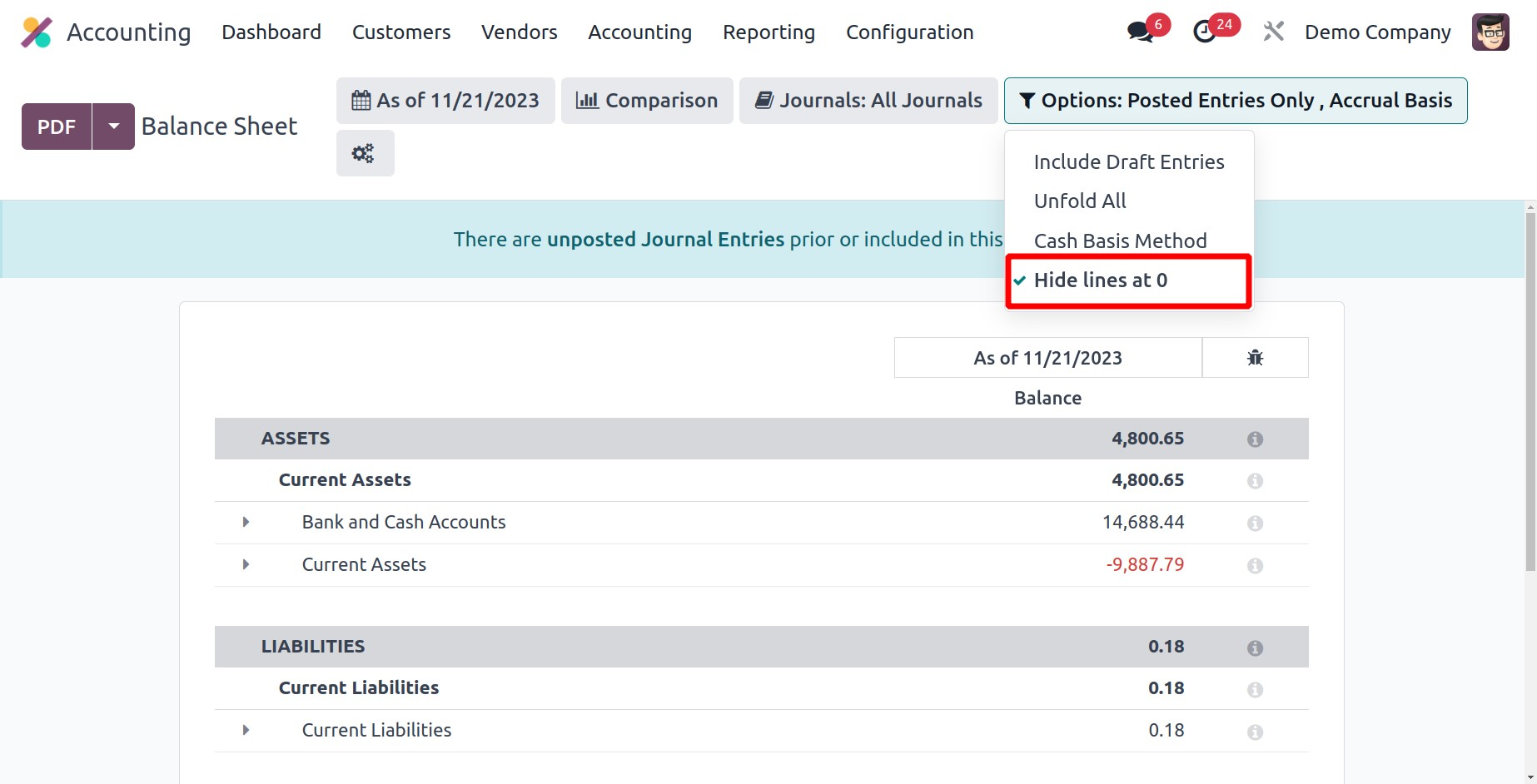Click the user avatar picture

click(x=1490, y=32)
